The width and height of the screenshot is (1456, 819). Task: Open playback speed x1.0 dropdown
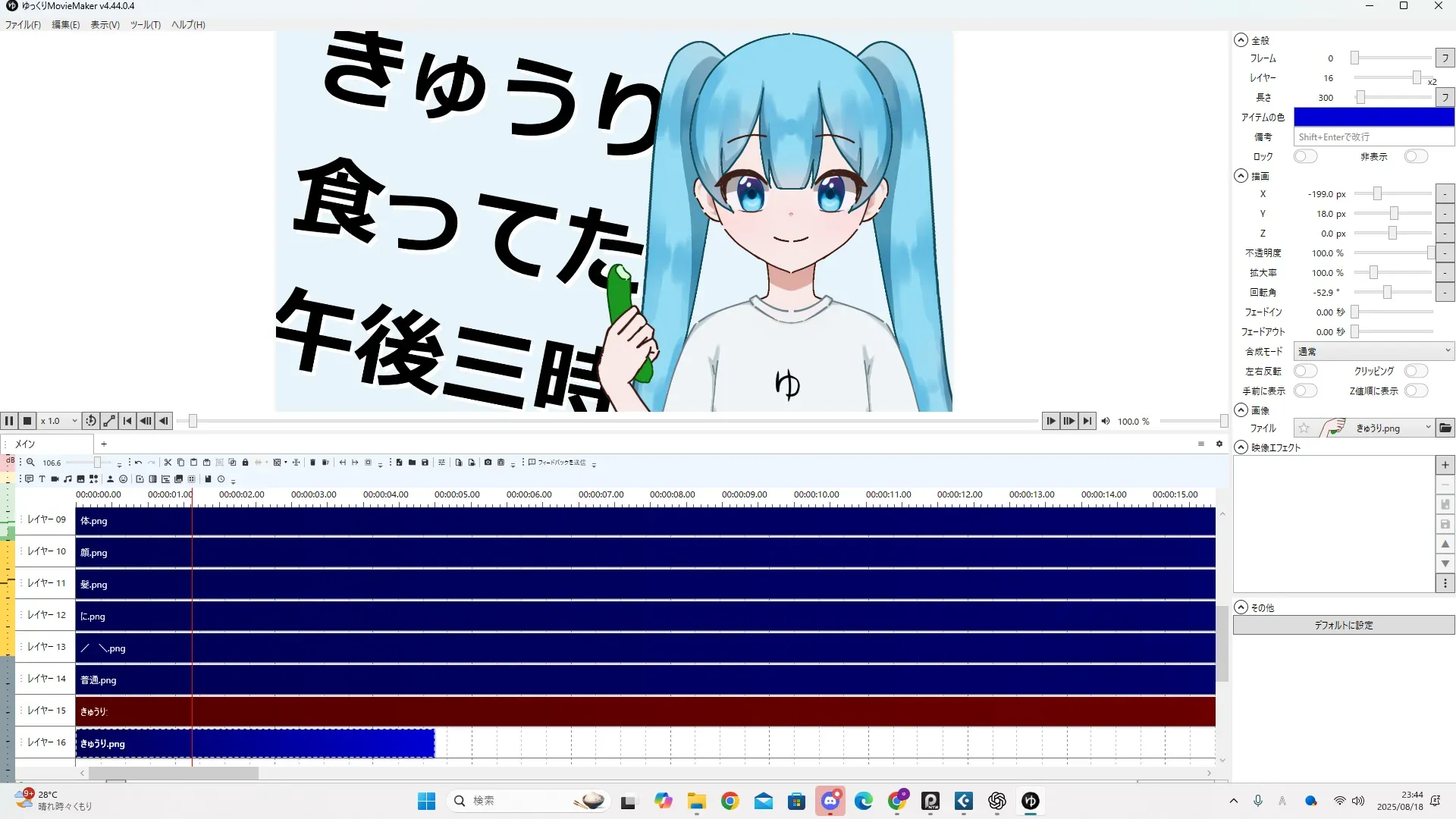click(x=59, y=421)
